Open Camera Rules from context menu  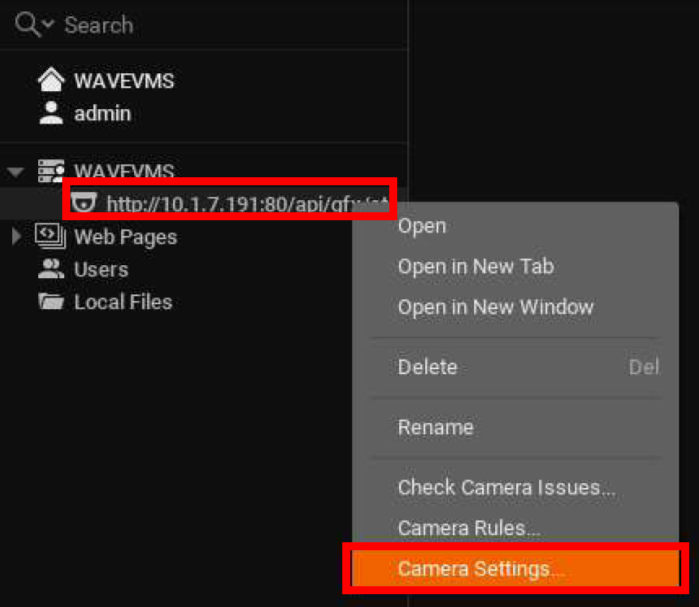coord(469,528)
